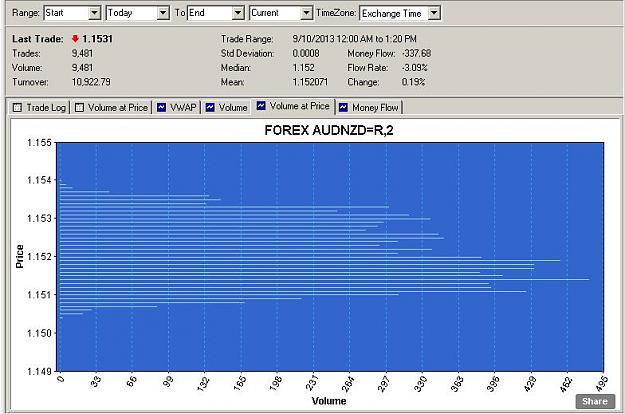Screen dimensions: 625x414
Task: Click the Volume tab chart icon
Action: point(210,108)
